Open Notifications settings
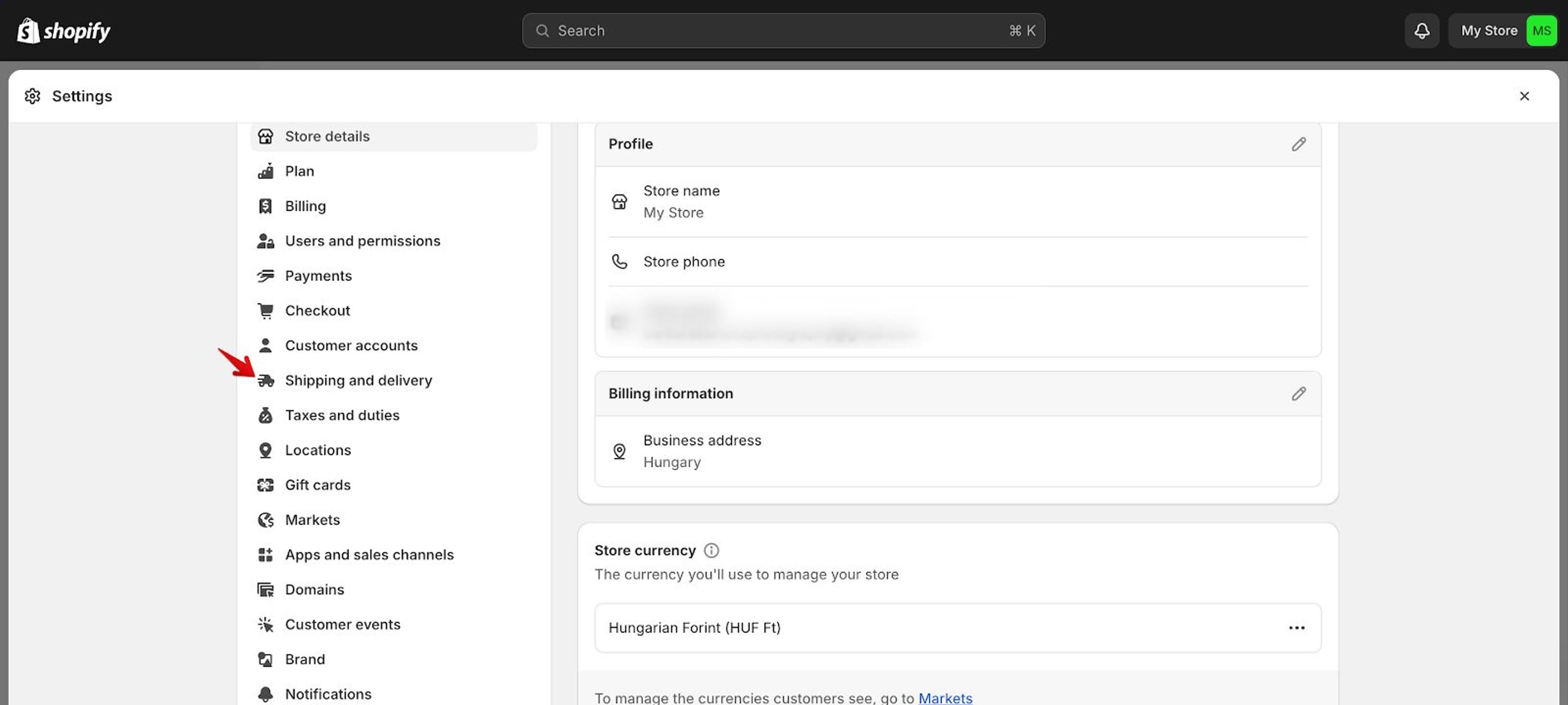The image size is (1568, 705). pos(394,694)
